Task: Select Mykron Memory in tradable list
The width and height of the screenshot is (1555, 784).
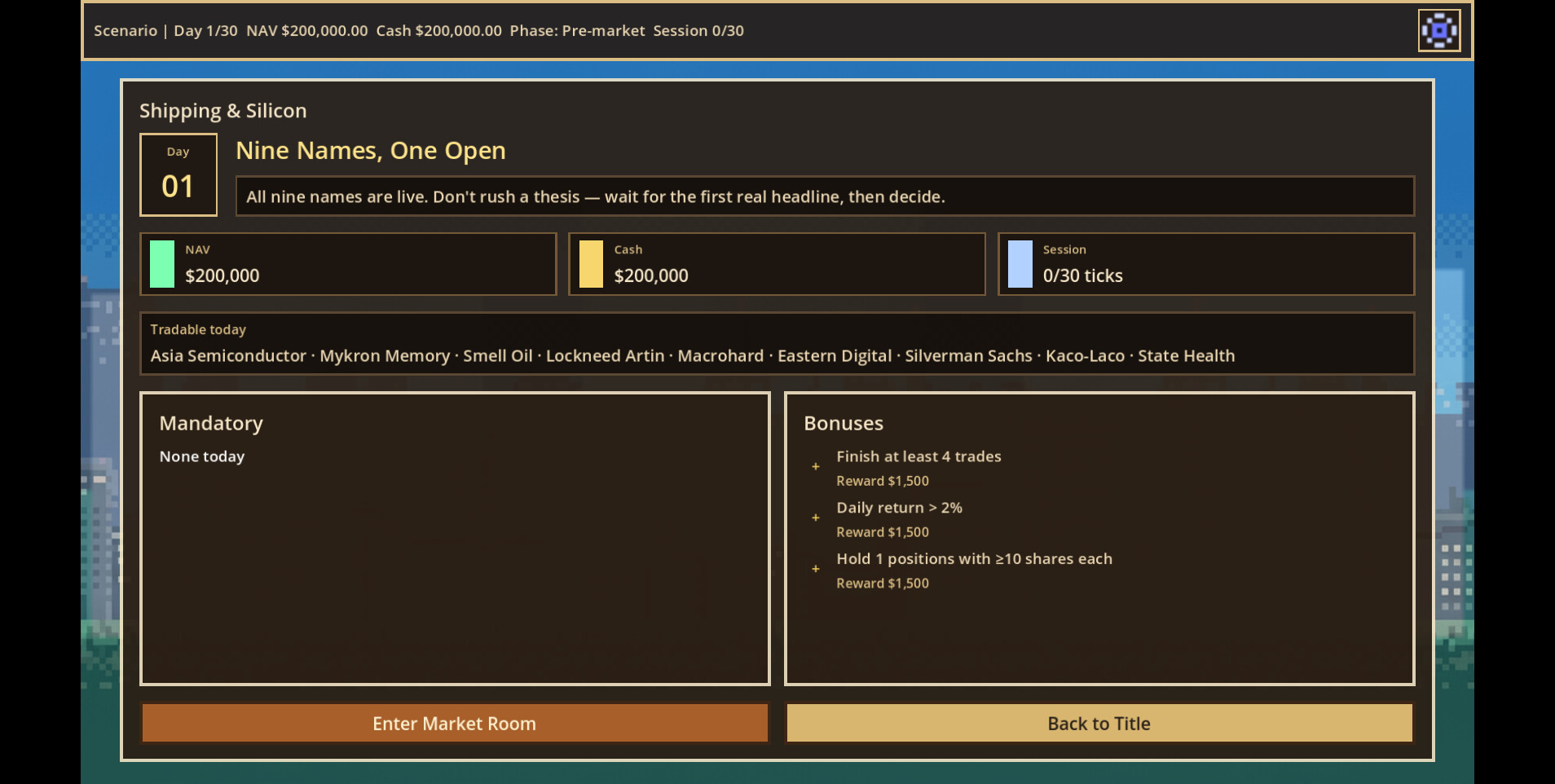Action: click(x=385, y=356)
